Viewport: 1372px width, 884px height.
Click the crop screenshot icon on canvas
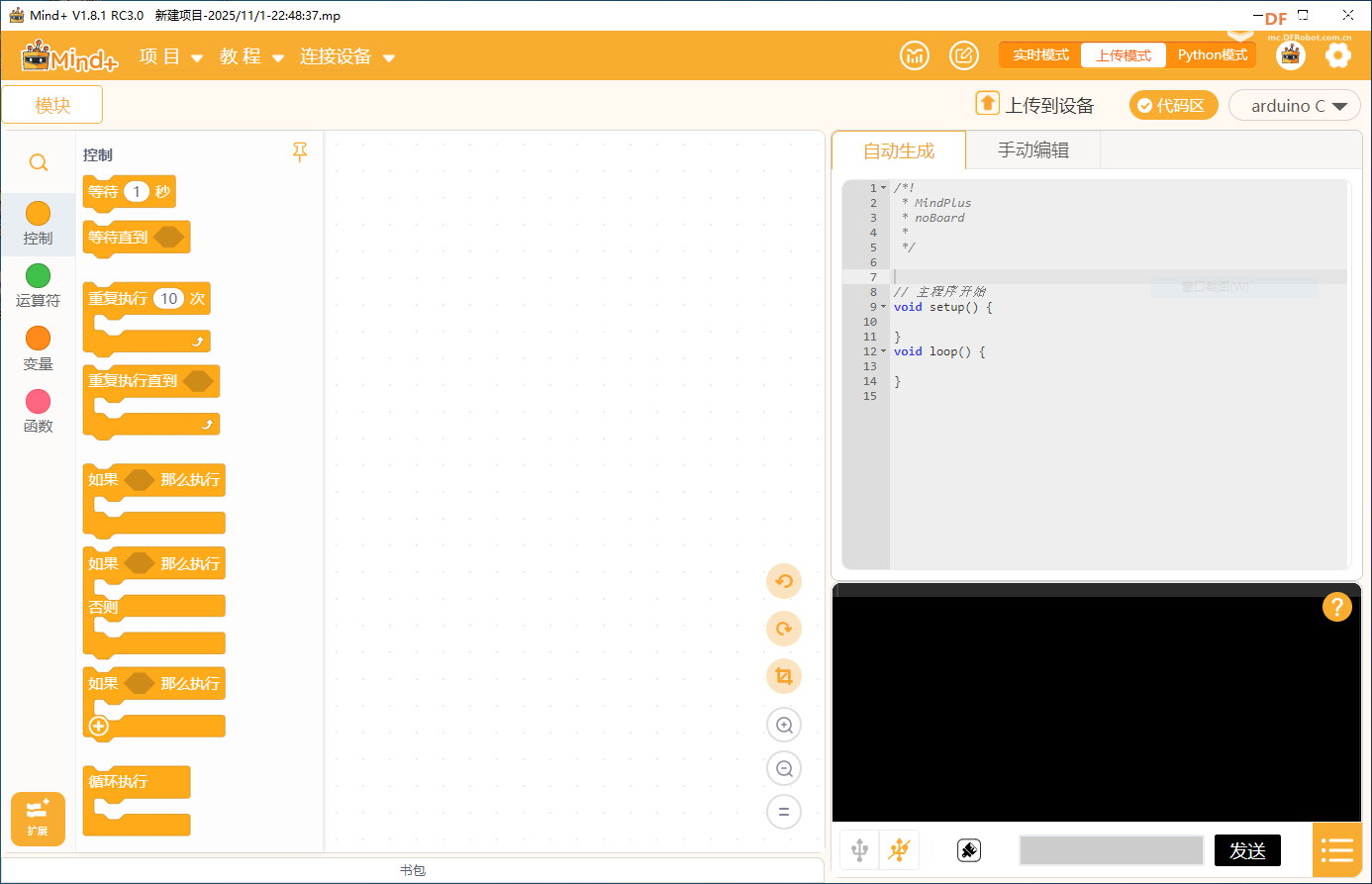[784, 676]
